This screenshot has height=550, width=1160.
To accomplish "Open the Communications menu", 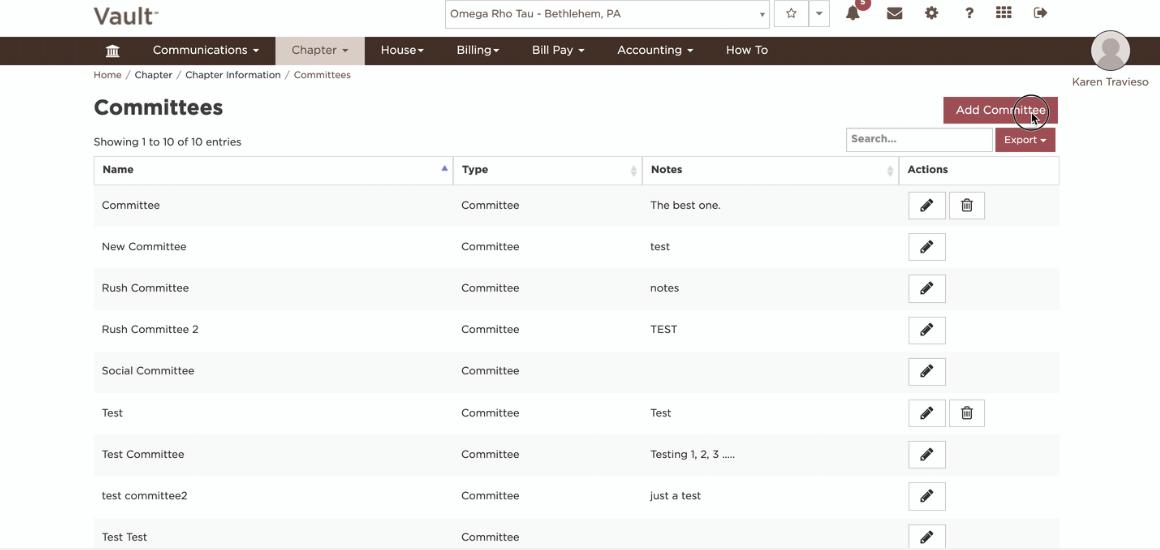I will tap(206, 50).
